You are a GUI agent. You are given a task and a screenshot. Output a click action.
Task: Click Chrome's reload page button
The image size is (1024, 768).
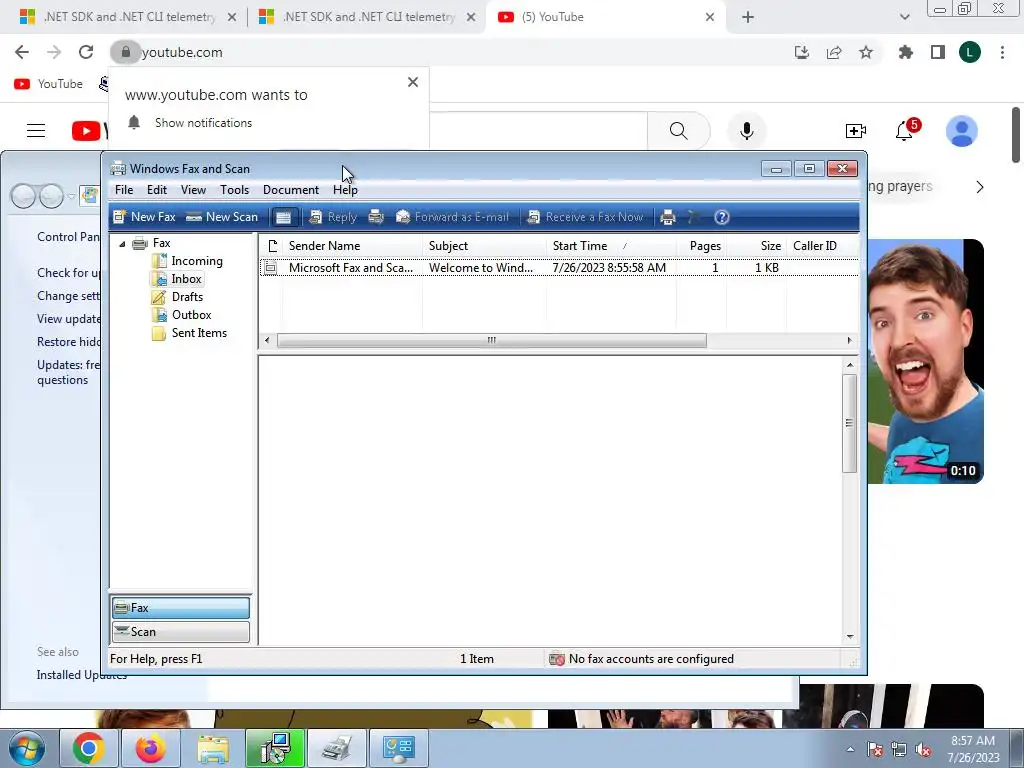tap(86, 52)
